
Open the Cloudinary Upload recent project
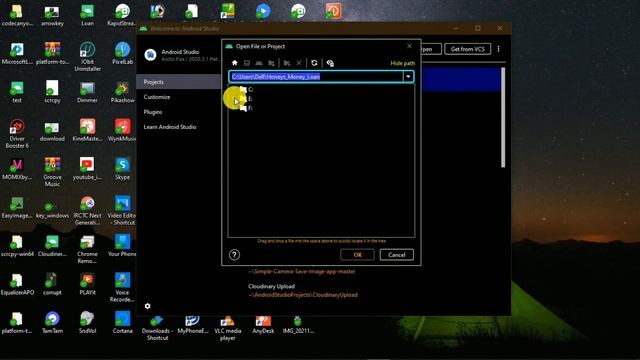[x=303, y=291]
